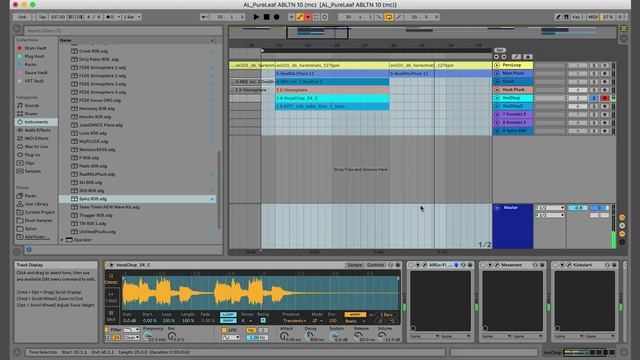Arm the Main Pluck track
640x360 pixels.
(x=604, y=73)
